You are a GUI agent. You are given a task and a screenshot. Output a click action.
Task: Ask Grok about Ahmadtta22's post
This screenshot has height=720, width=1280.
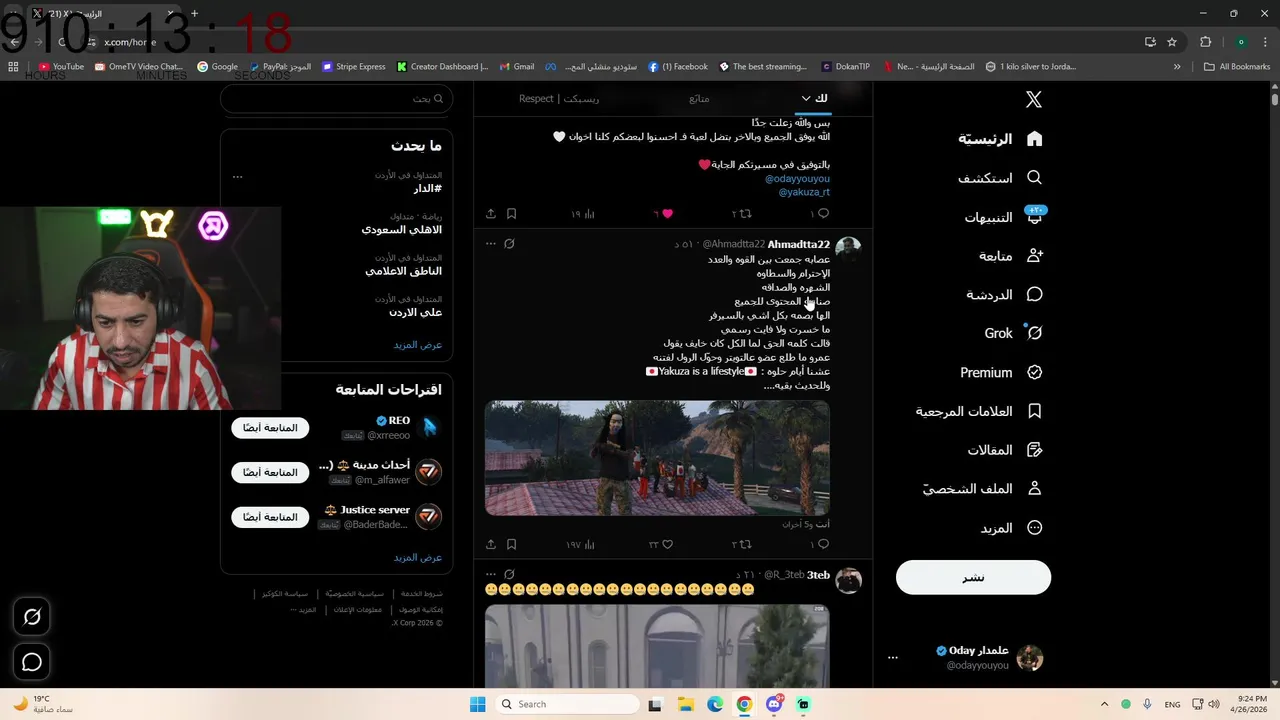509,243
